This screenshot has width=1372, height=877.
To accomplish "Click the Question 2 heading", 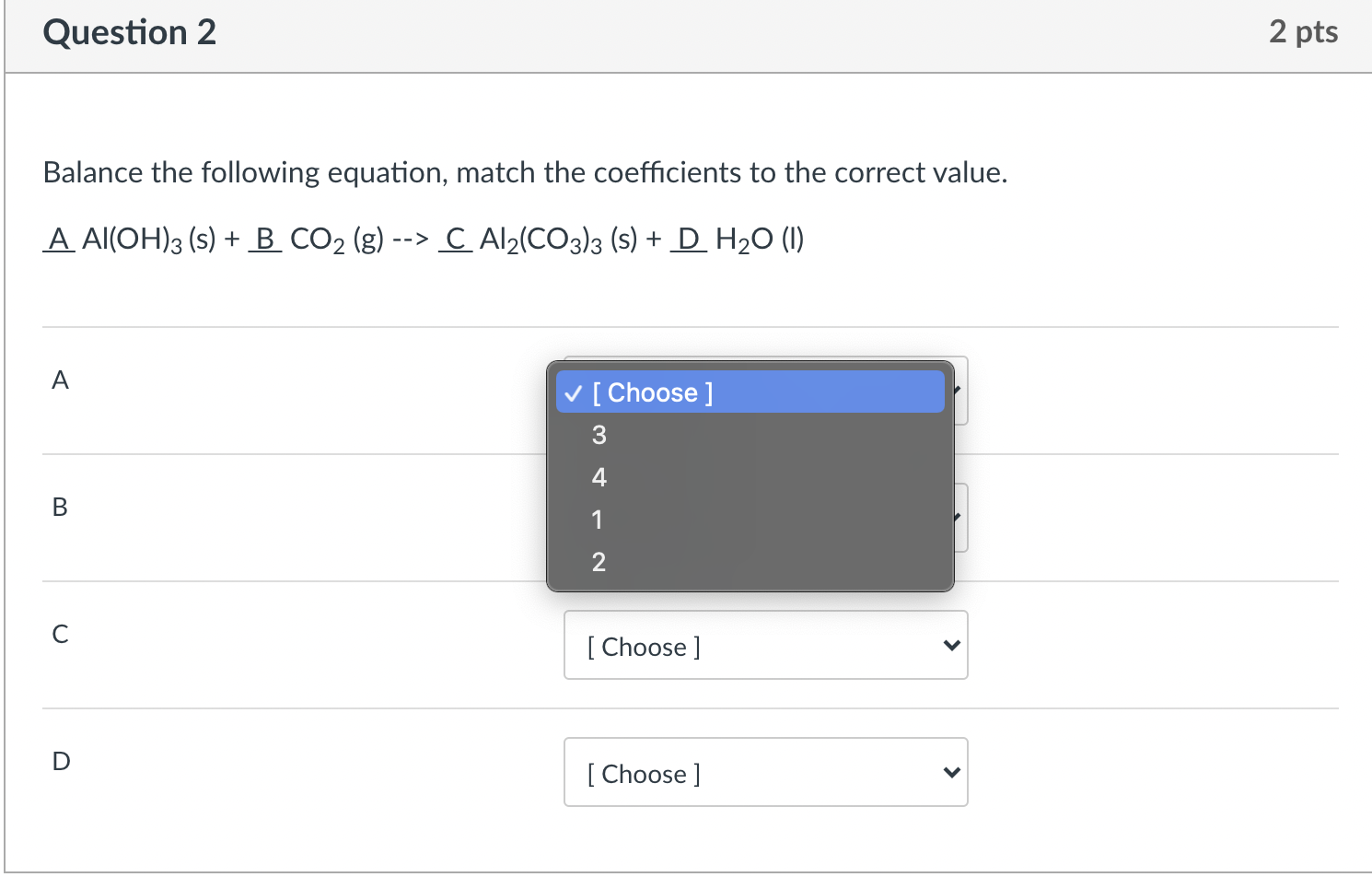I will click(130, 32).
